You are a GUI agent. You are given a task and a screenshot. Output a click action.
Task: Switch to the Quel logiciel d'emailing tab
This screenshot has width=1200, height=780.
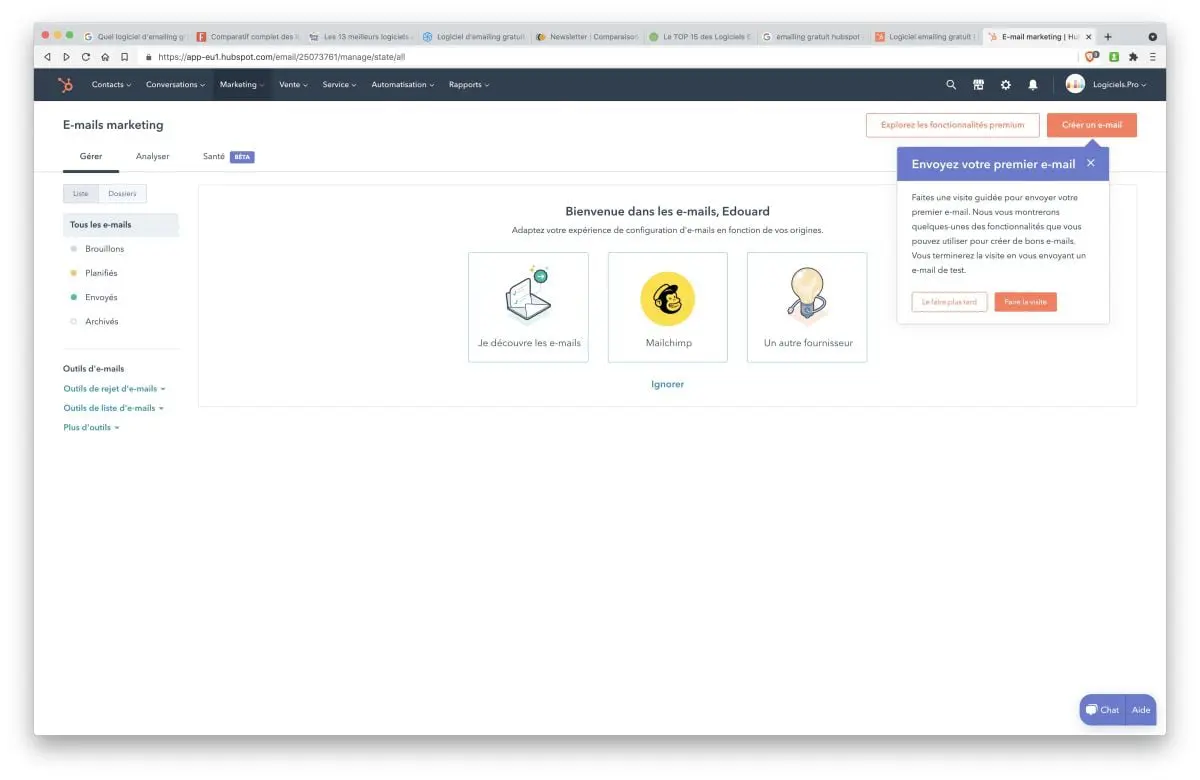(x=134, y=37)
